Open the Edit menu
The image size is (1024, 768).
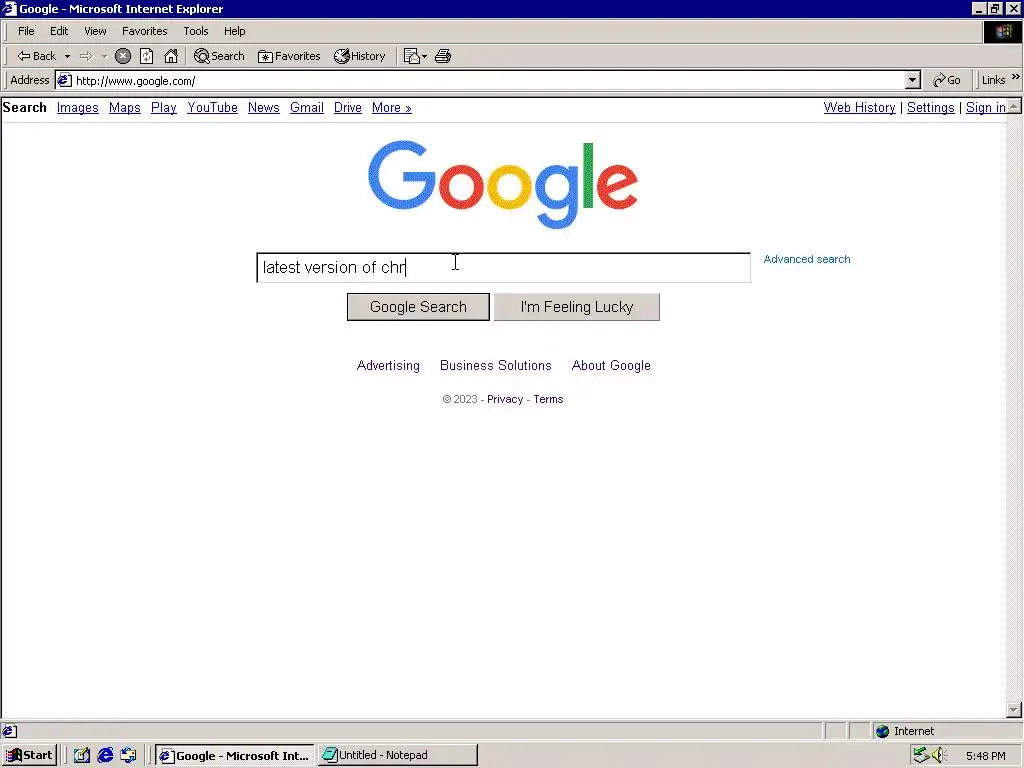point(59,31)
